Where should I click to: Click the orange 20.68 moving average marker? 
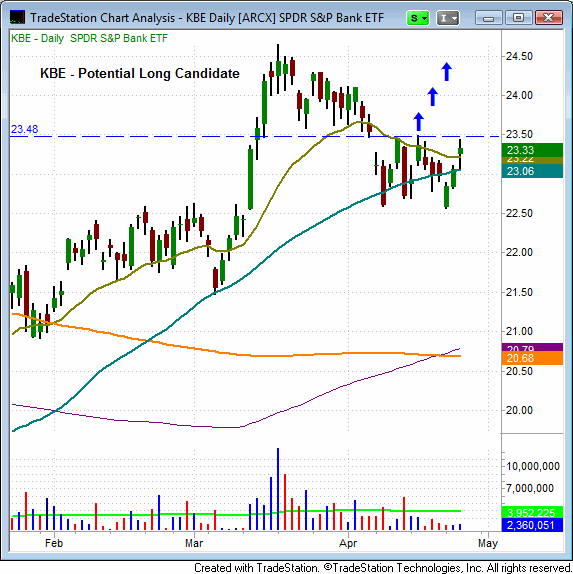point(532,358)
